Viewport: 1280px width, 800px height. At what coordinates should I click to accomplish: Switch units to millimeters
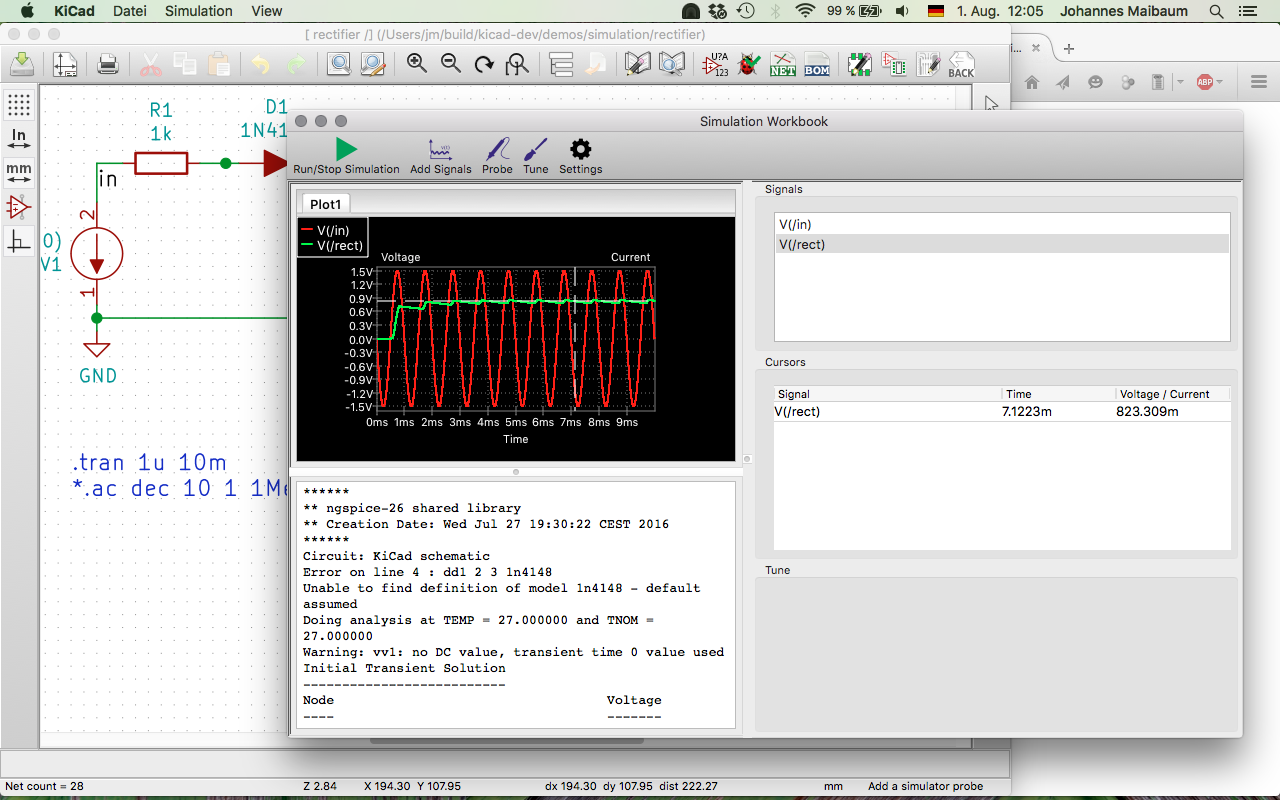click(x=19, y=172)
